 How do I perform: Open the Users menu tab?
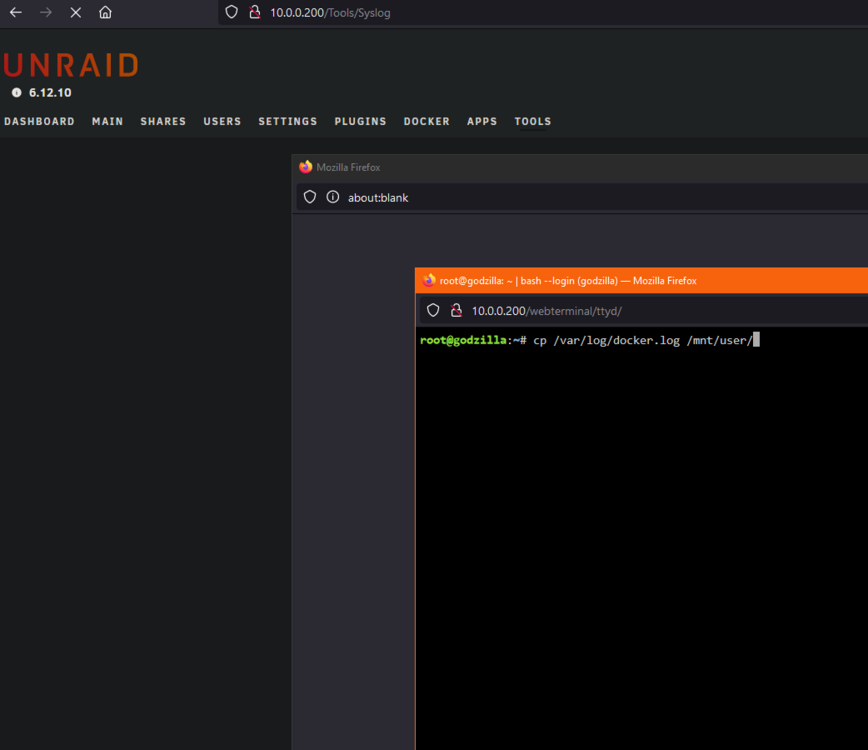(x=222, y=121)
